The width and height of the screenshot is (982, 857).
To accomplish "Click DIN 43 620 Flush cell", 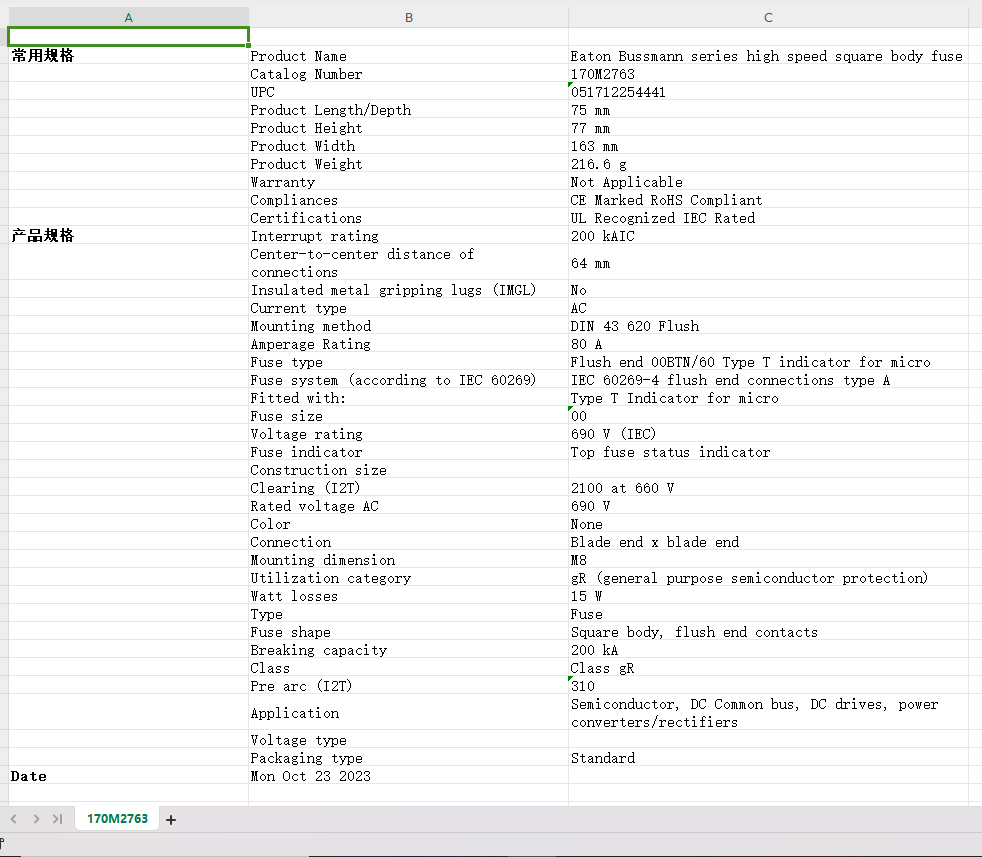I will click(x=768, y=326).
